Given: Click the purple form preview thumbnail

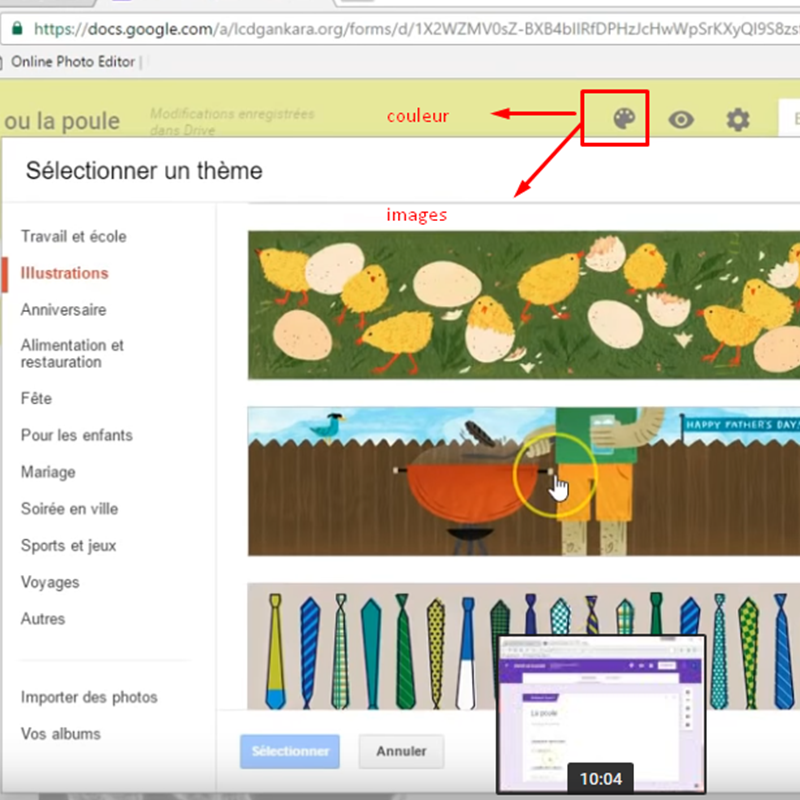Looking at the screenshot, I should coord(601,714).
